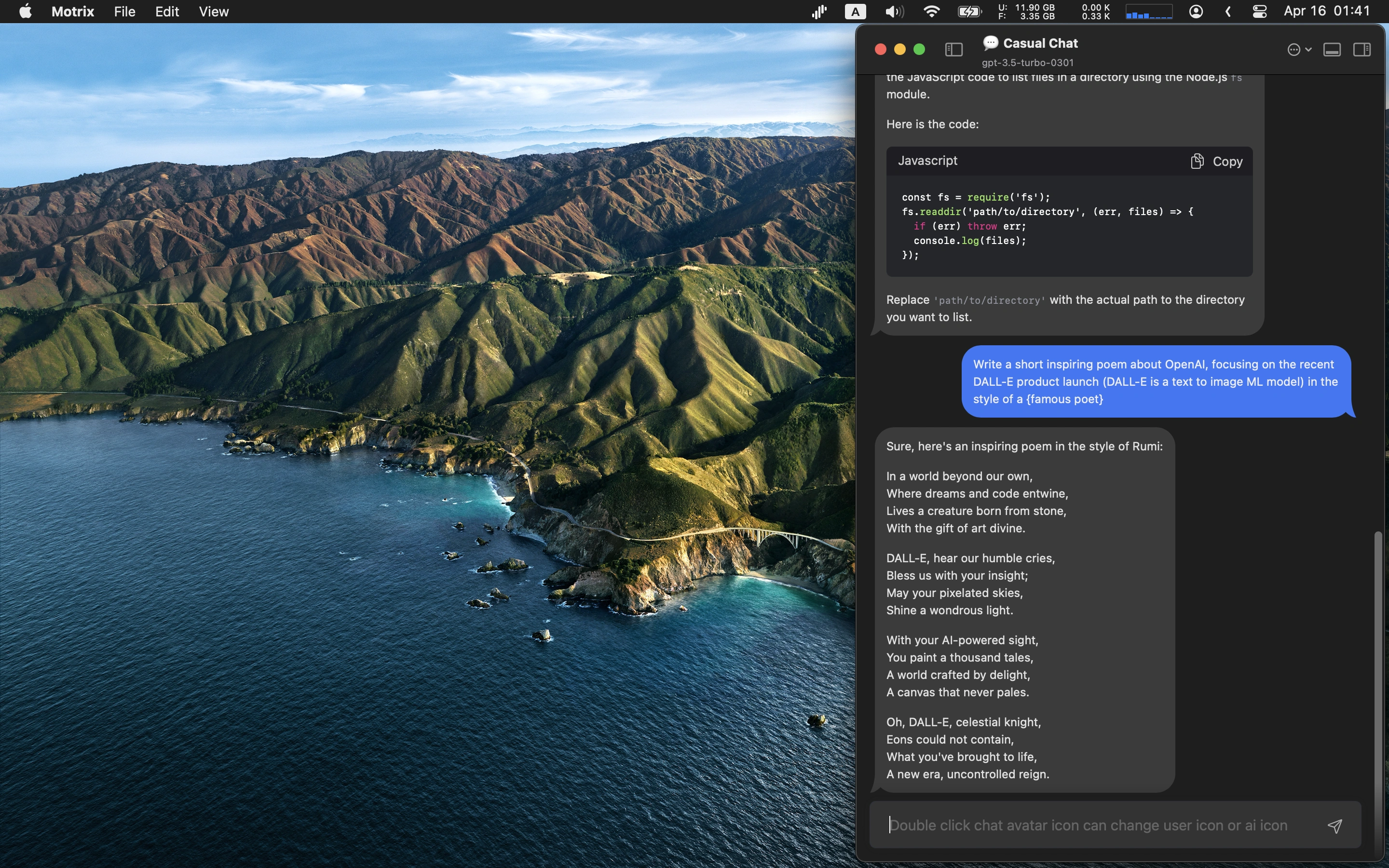Image resolution: width=1389 pixels, height=868 pixels.
Task: Open the File menu
Action: tap(124, 12)
